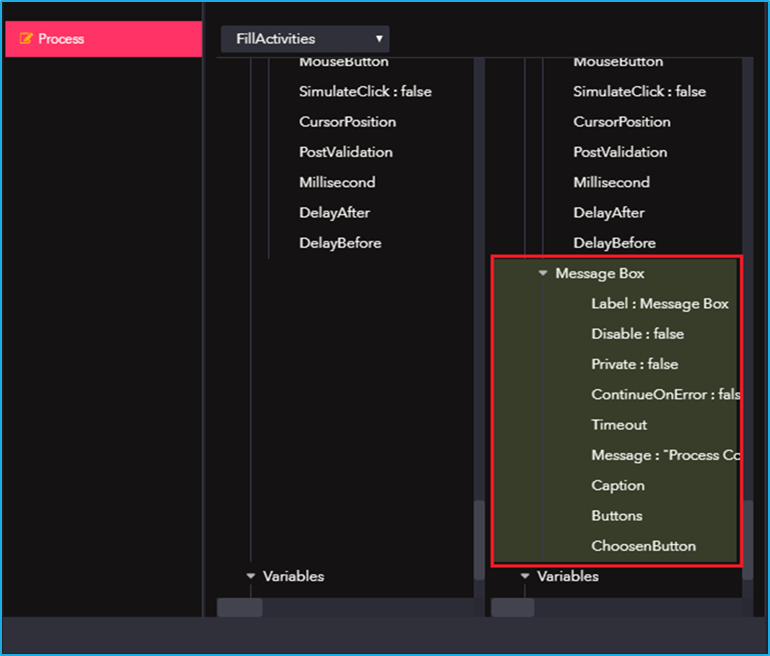Select ContinueOnError property in Message Box
The image size is (770, 656).
tap(665, 394)
